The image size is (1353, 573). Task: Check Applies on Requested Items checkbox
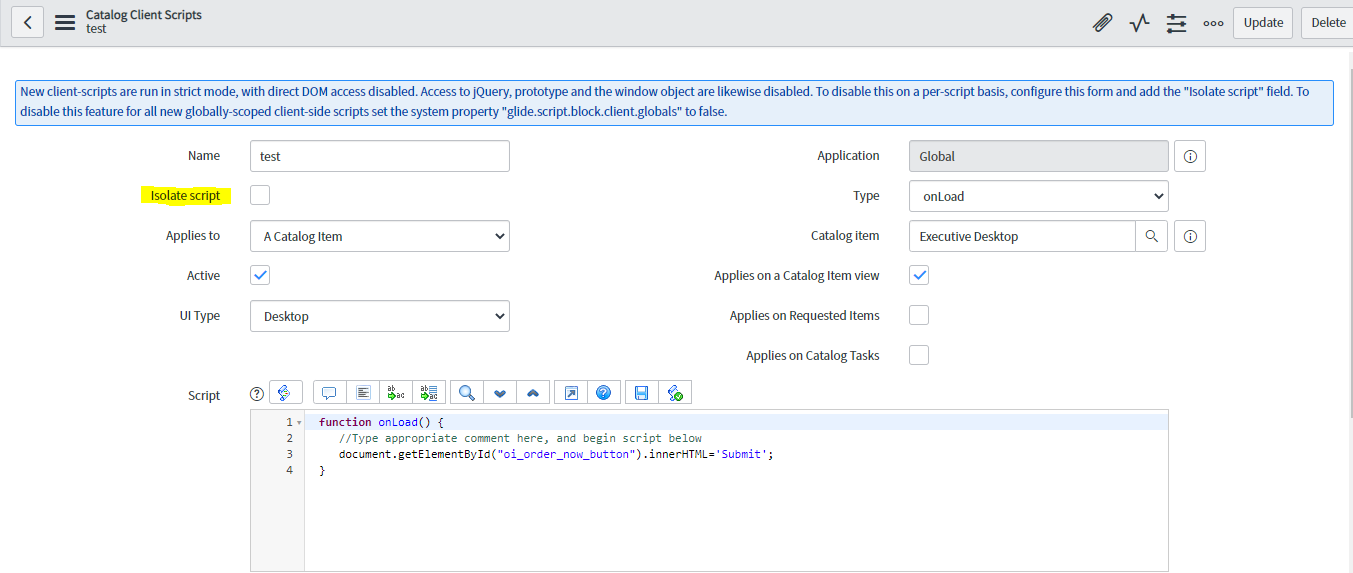pyautogui.click(x=919, y=315)
